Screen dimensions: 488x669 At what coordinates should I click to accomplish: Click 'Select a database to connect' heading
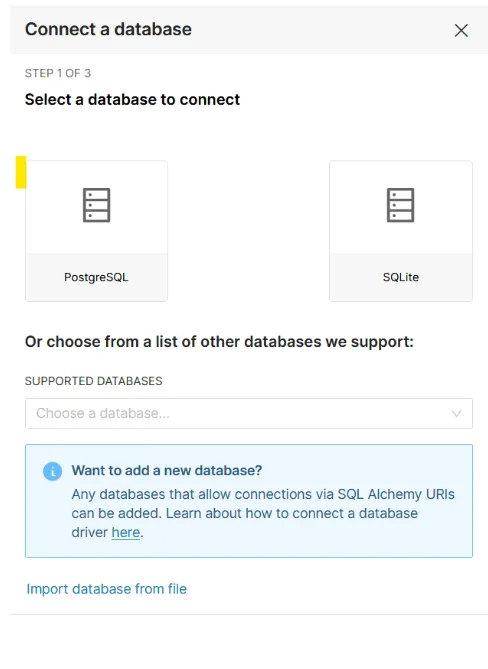tap(132, 100)
